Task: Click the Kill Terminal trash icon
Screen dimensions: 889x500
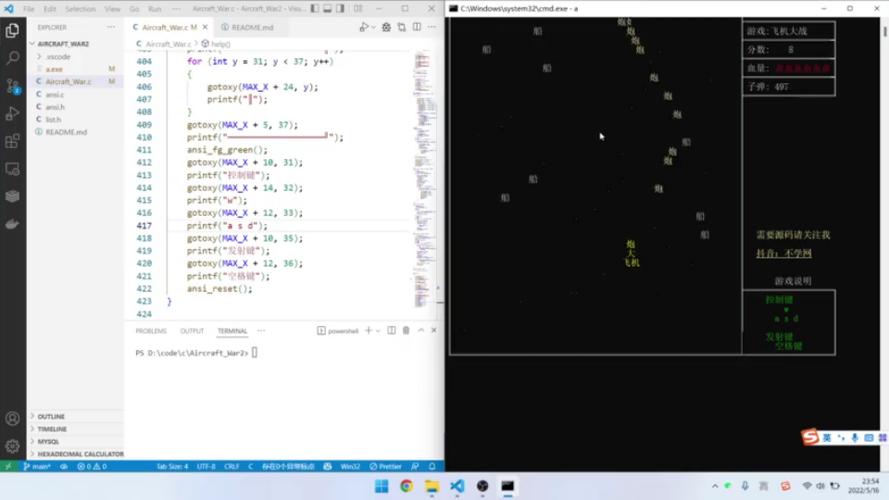Action: (x=406, y=330)
